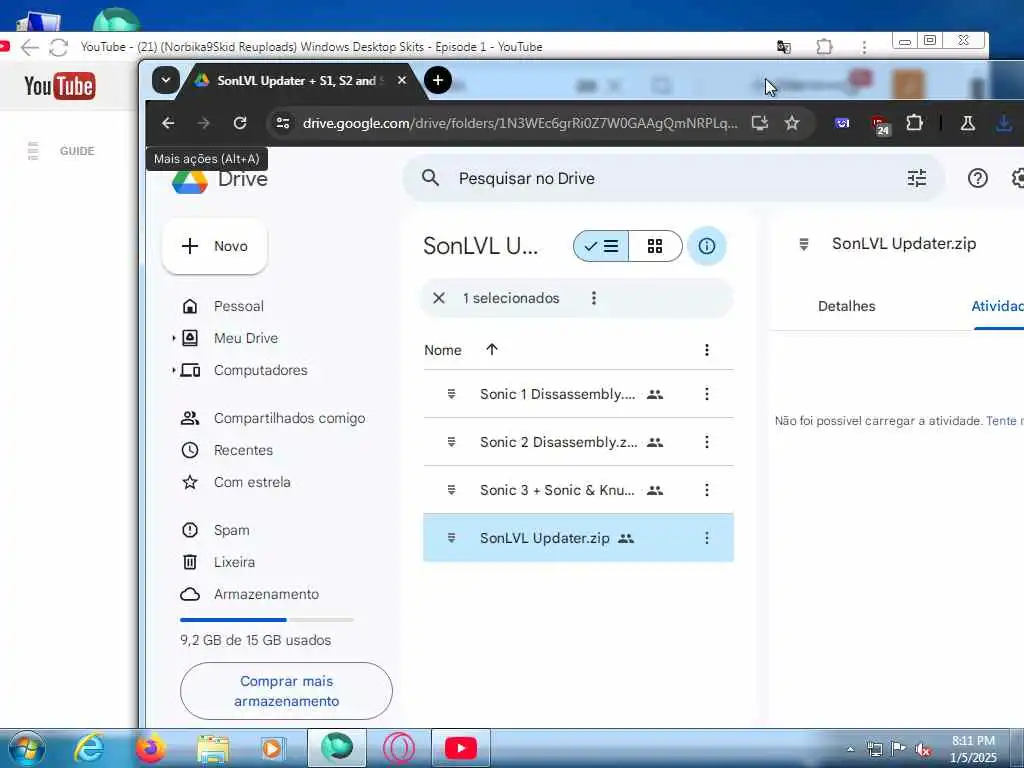Switch to the Detalhes tab
Image resolution: width=1024 pixels, height=768 pixels.
(x=846, y=306)
